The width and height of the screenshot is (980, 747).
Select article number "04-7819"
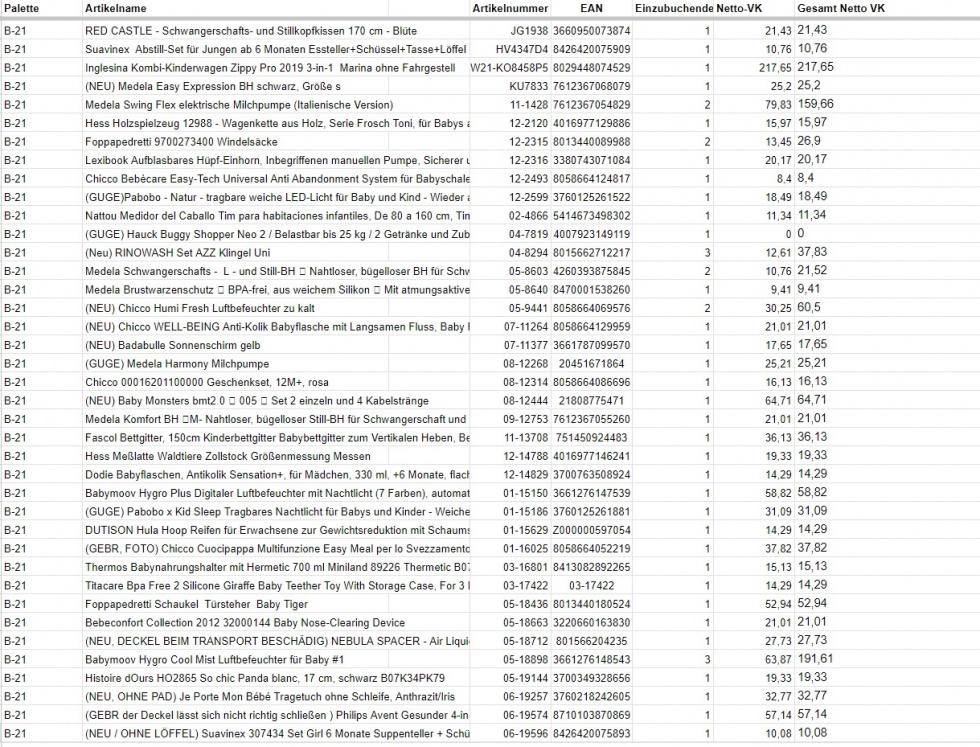click(x=529, y=234)
